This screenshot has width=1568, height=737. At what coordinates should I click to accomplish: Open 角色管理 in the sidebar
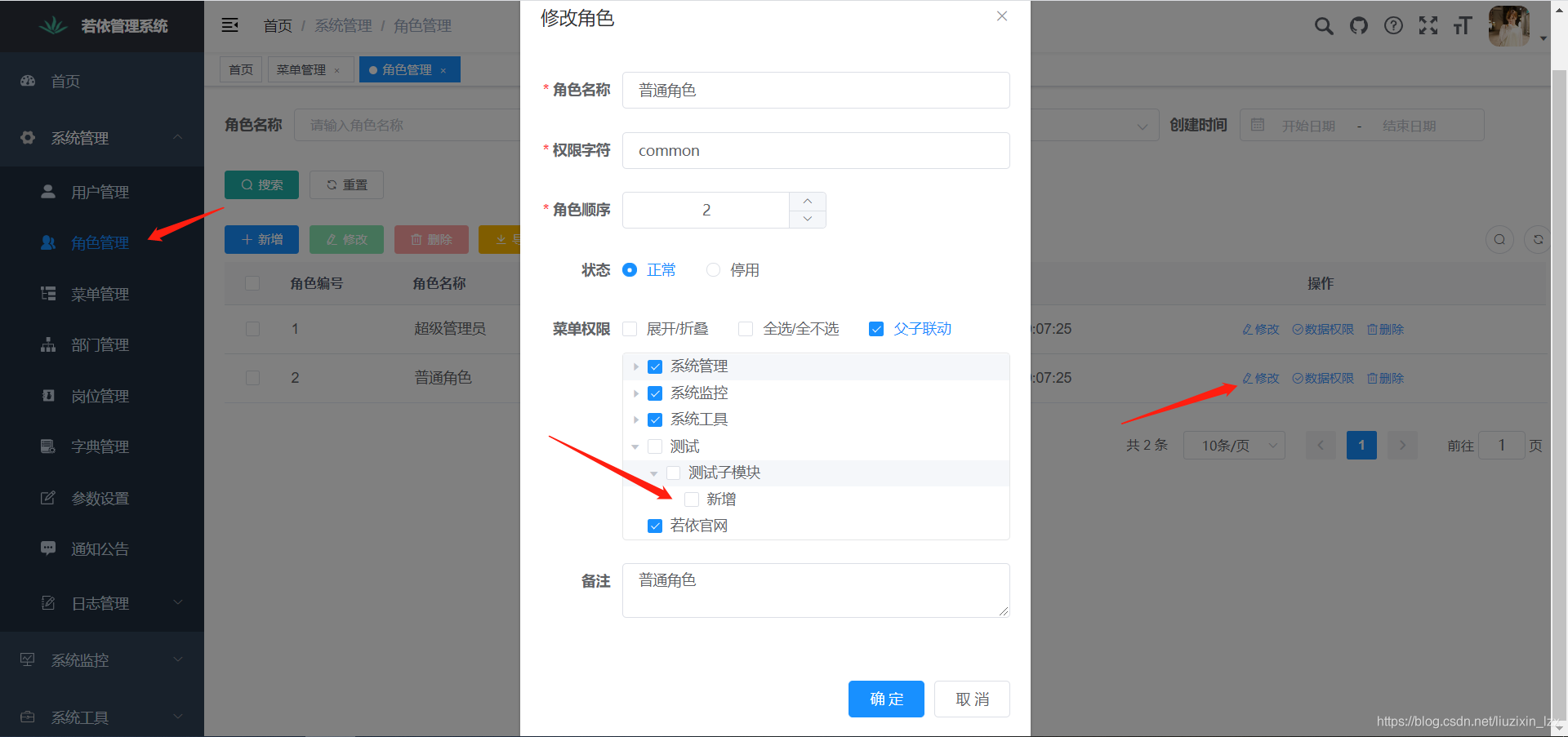click(x=102, y=242)
